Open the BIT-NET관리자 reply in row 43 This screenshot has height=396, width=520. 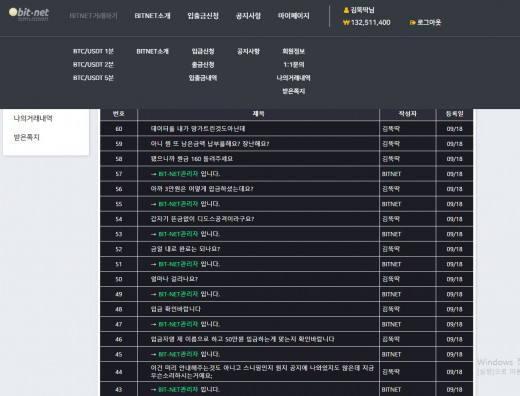pos(185,390)
